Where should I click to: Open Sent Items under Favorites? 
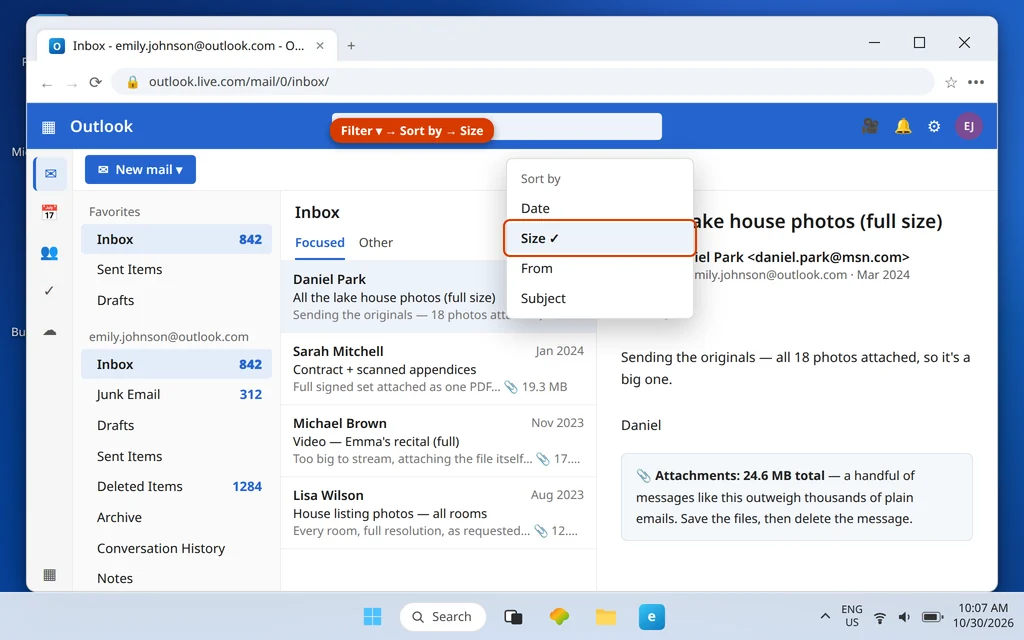click(x=176, y=270)
